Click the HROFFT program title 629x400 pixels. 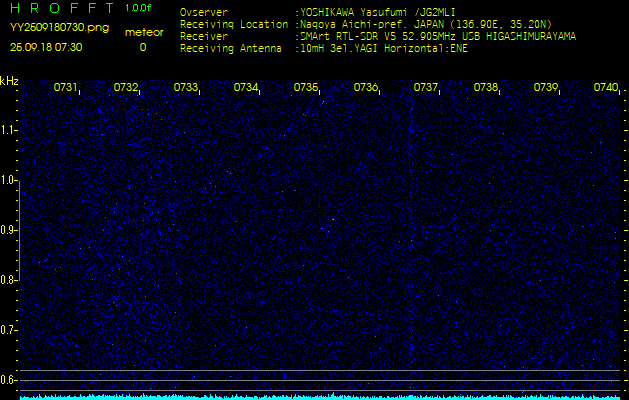click(62, 8)
